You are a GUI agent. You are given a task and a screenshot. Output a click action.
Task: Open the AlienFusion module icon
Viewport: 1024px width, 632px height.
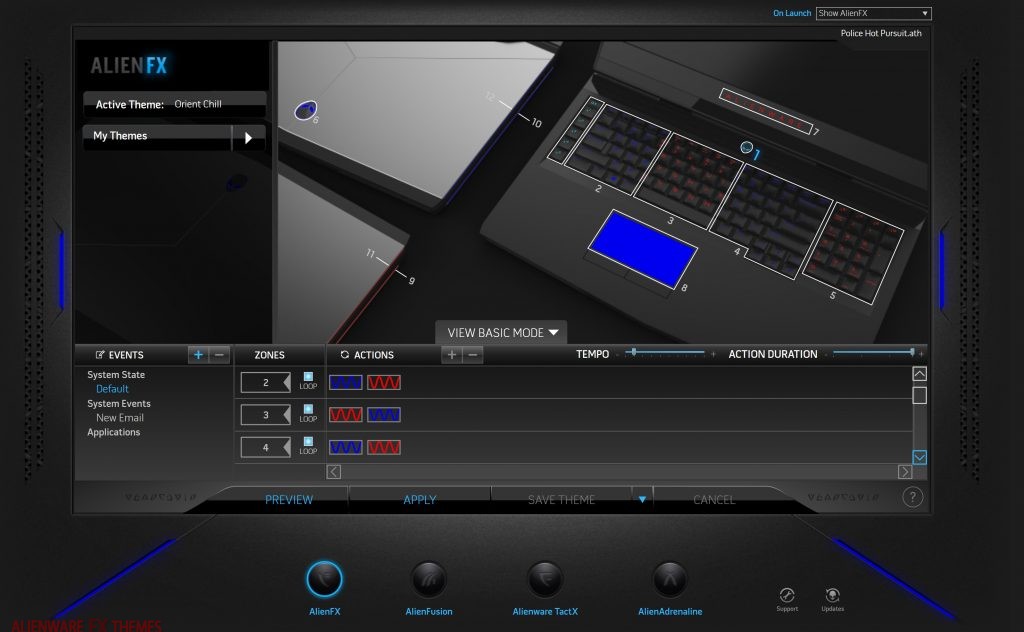[428, 579]
